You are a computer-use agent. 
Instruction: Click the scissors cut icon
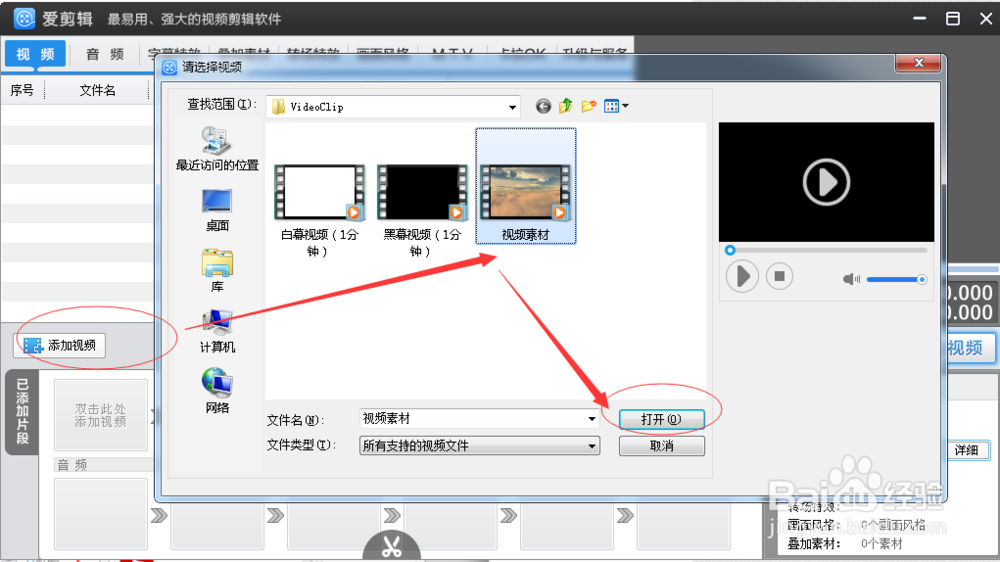(392, 546)
